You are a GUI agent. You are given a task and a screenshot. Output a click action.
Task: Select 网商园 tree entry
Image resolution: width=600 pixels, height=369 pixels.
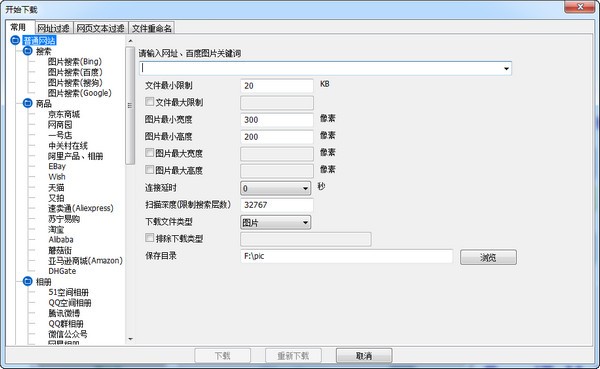tap(60, 124)
